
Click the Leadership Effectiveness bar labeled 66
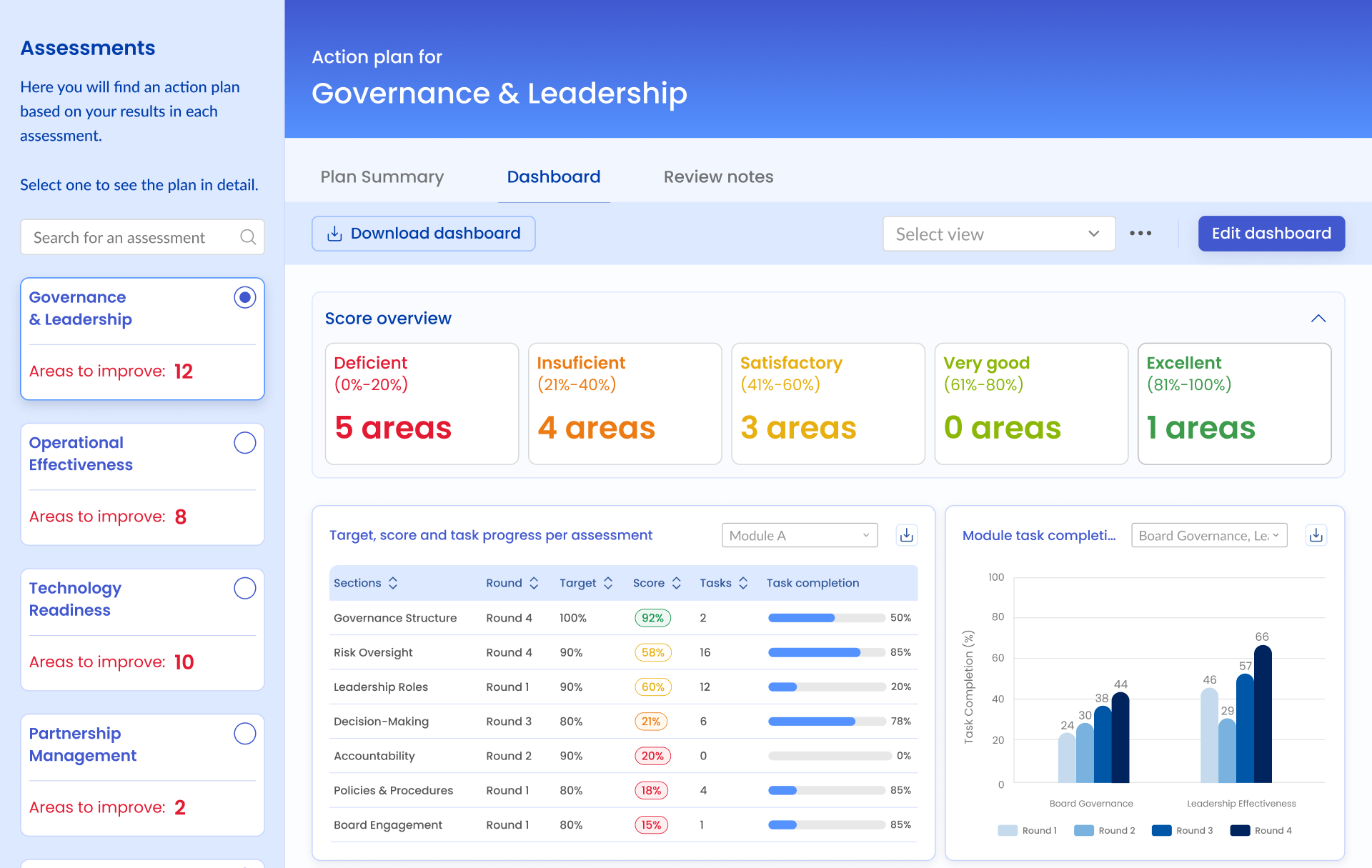pos(1263,714)
